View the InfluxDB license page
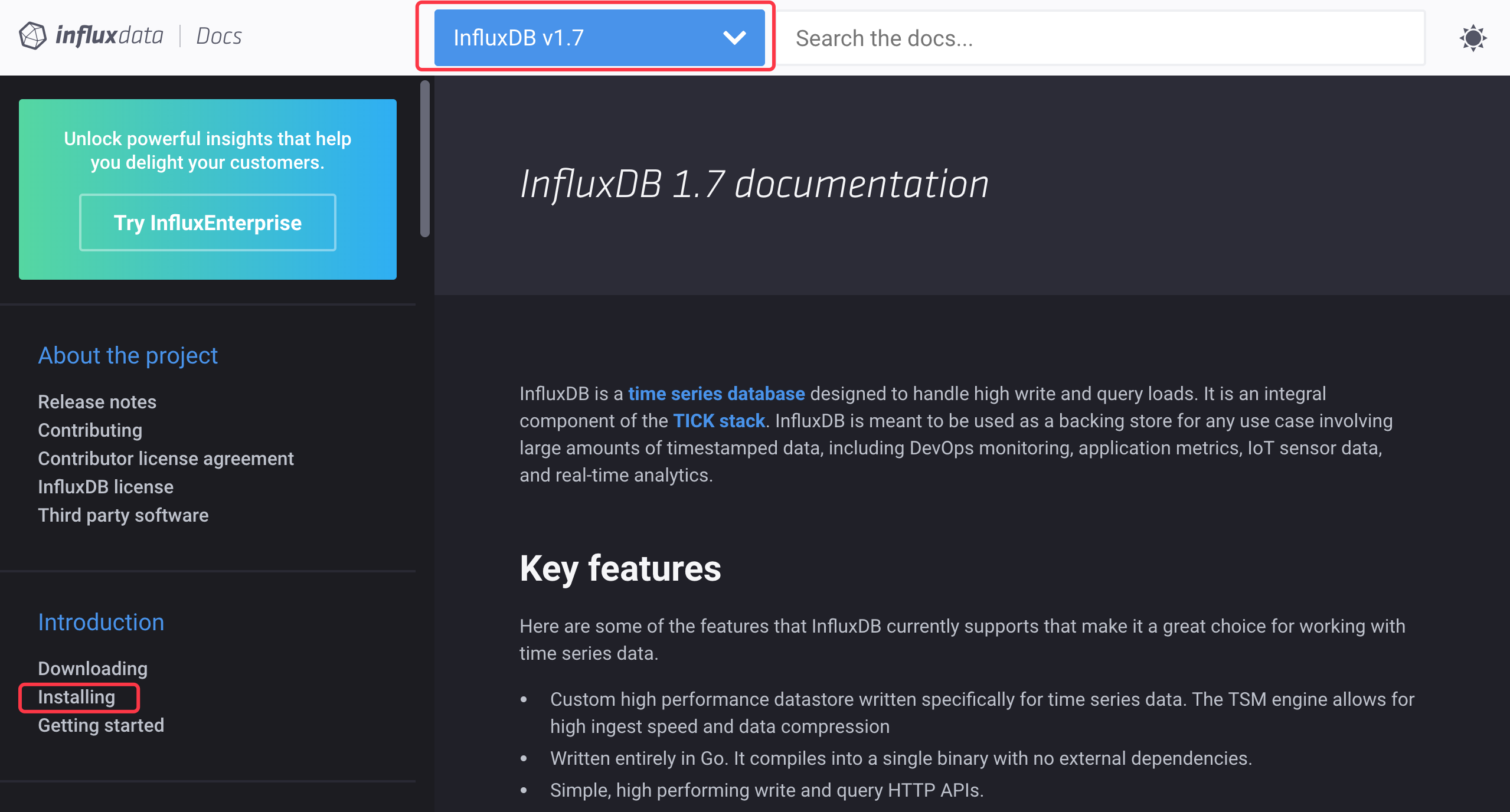1510x812 pixels. pyautogui.click(x=106, y=487)
